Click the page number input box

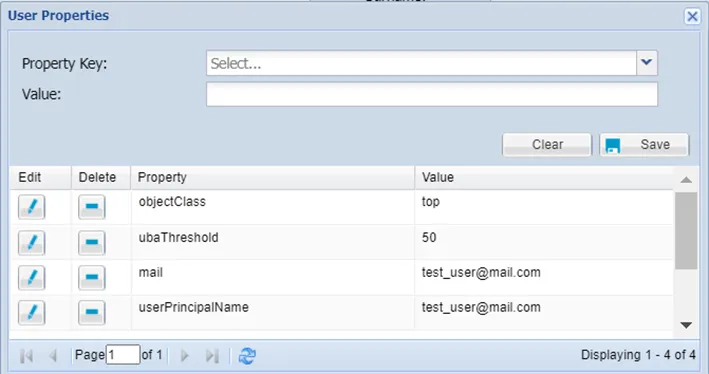click(123, 355)
